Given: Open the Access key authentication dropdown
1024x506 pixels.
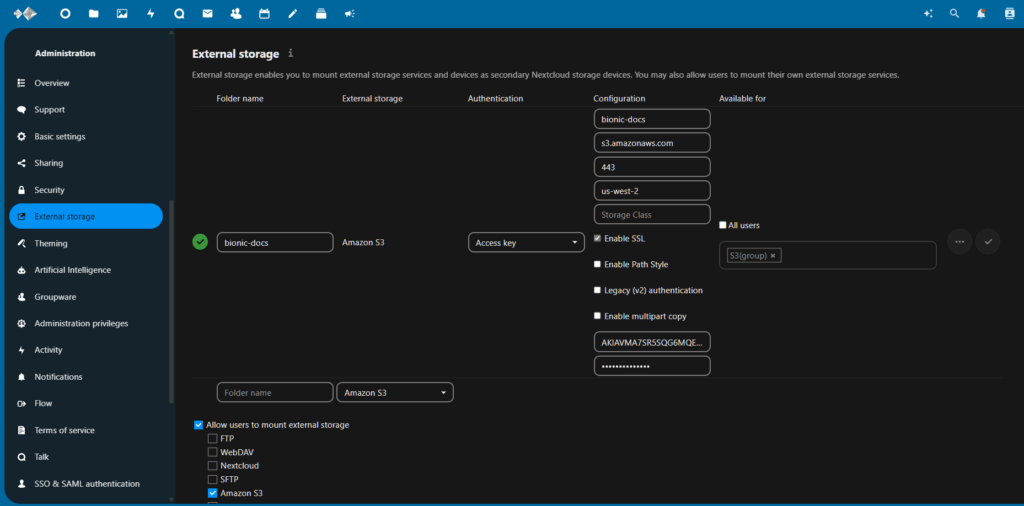Looking at the screenshot, I should click(526, 242).
